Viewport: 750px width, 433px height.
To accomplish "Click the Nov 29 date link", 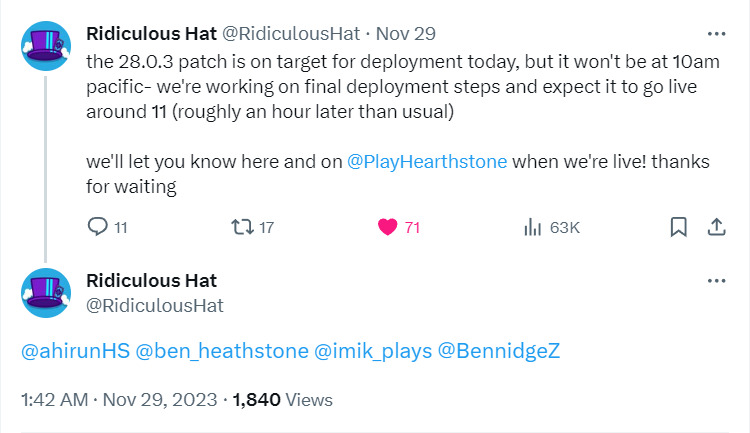I will (406, 34).
